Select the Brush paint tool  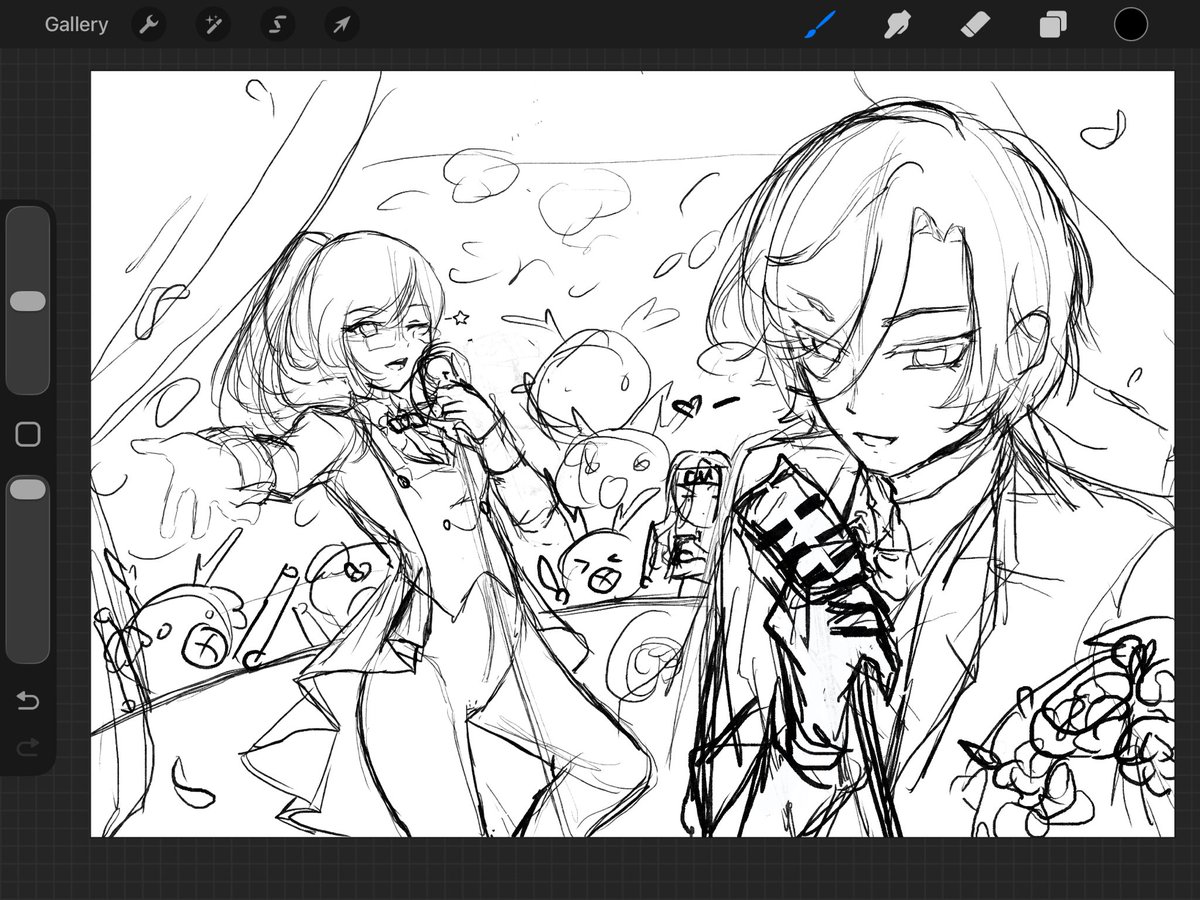pyautogui.click(x=820, y=25)
